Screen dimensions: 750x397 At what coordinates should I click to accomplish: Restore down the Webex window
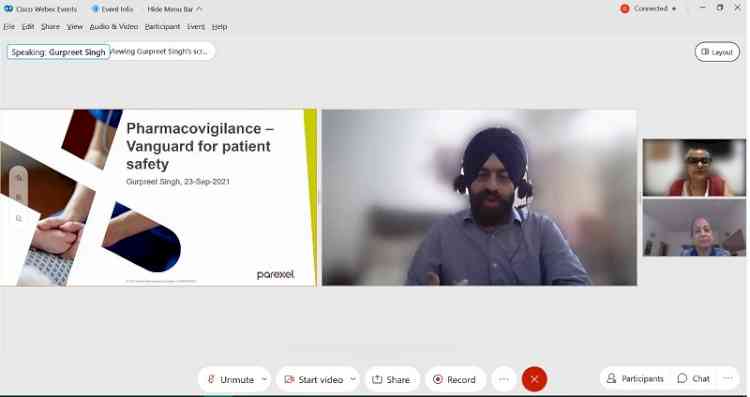click(720, 8)
